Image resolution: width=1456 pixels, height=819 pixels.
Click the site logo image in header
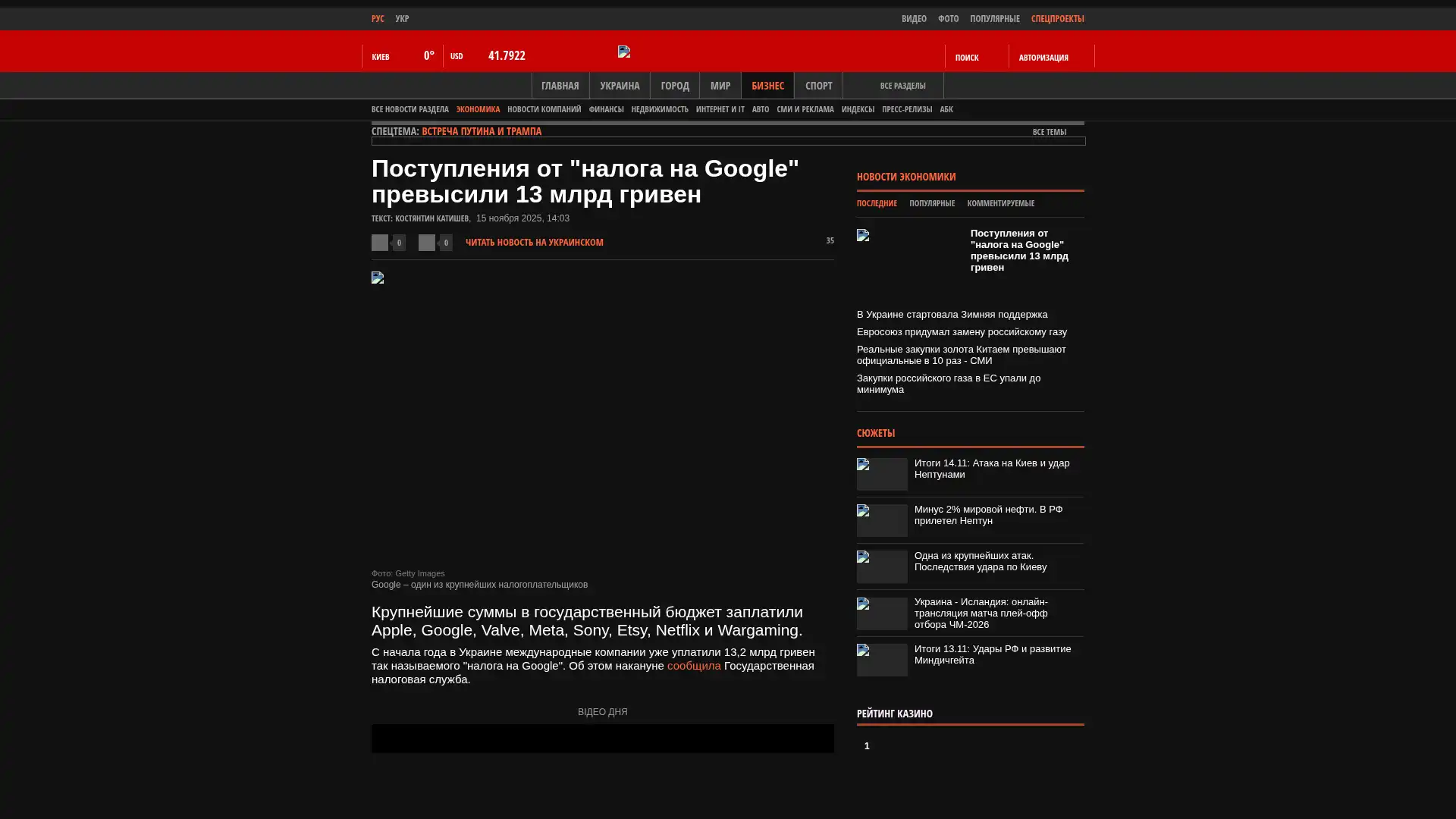coord(624,52)
